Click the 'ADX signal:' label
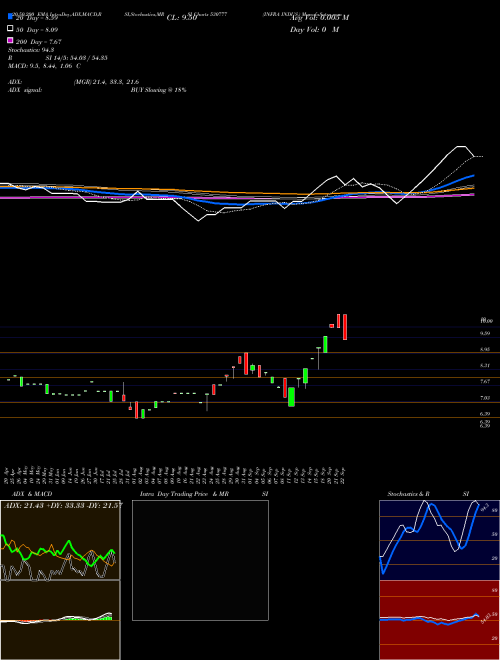The width and height of the screenshot is (500, 660). coord(25,90)
